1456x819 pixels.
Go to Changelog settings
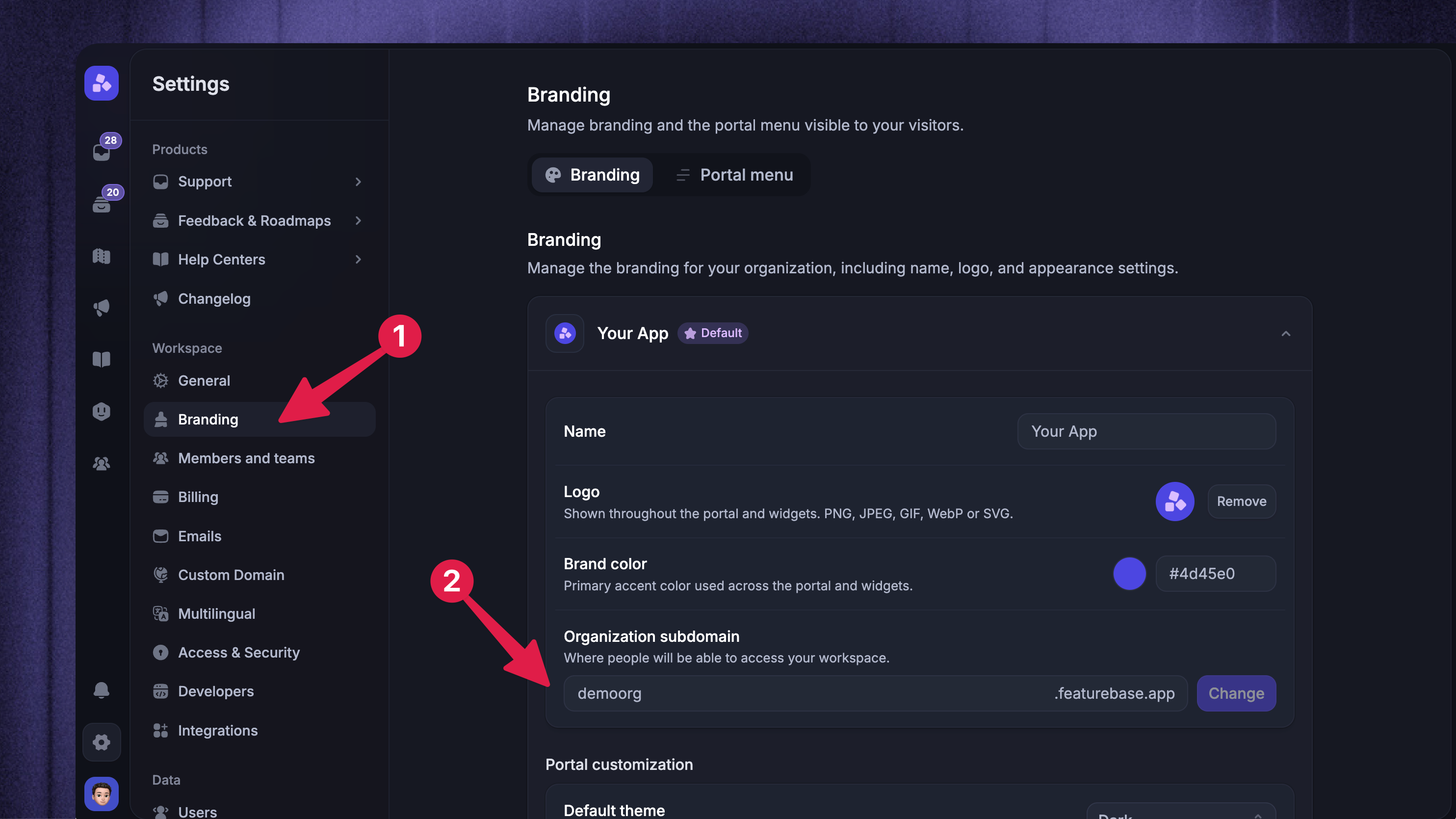coord(260,298)
